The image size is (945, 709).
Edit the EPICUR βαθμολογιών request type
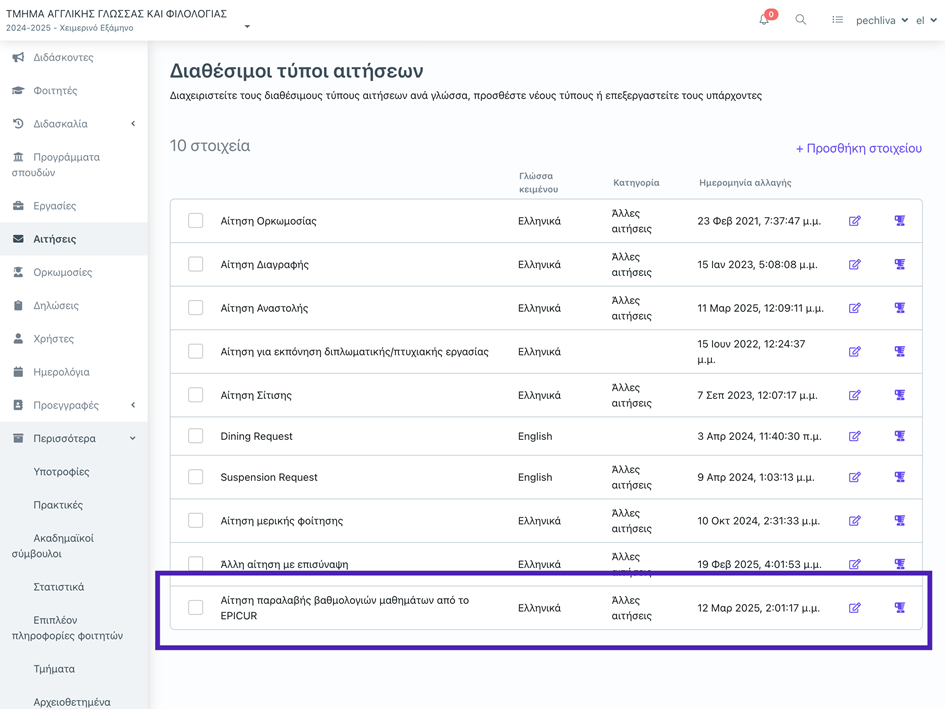pyautogui.click(x=855, y=608)
